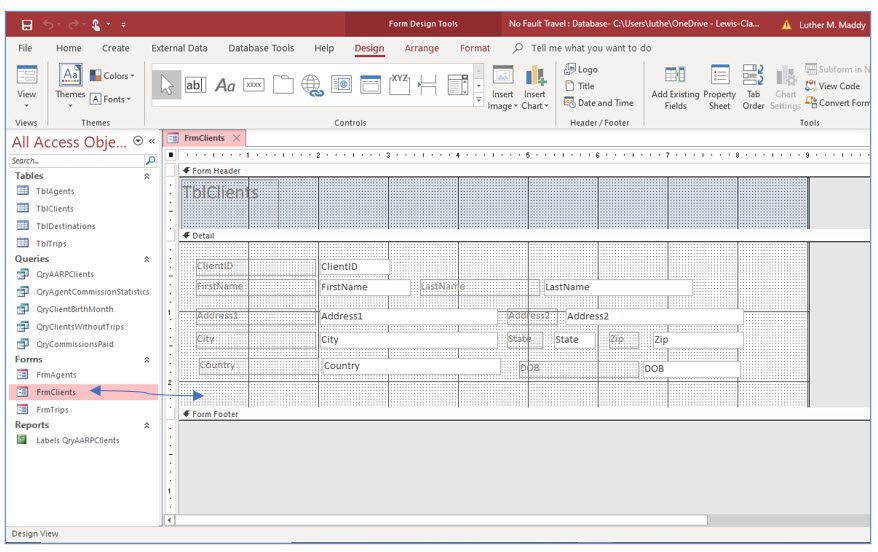Select the pointer Select tool in Controls

166,85
